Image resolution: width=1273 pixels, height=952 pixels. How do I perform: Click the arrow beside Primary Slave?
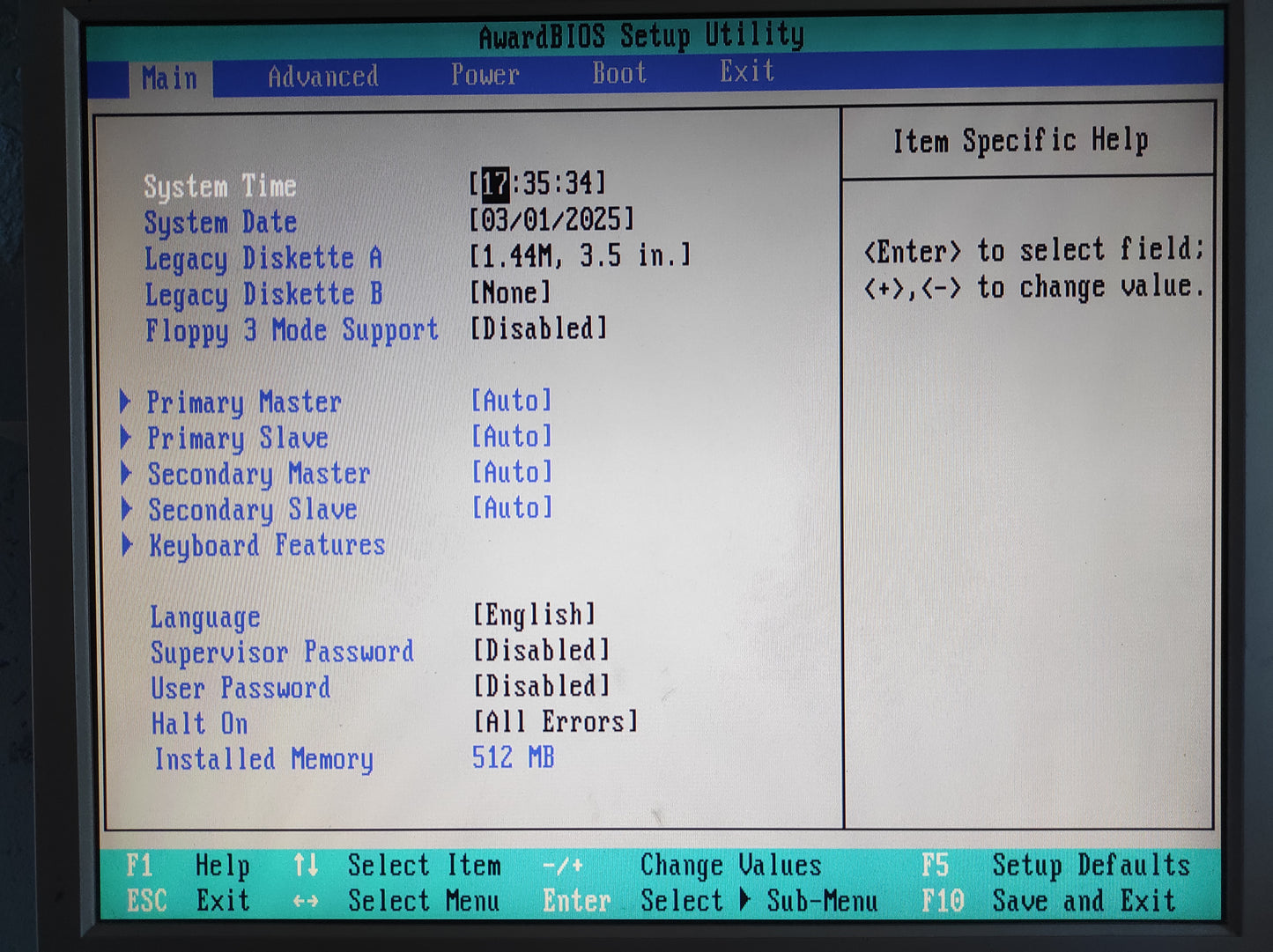(125, 438)
